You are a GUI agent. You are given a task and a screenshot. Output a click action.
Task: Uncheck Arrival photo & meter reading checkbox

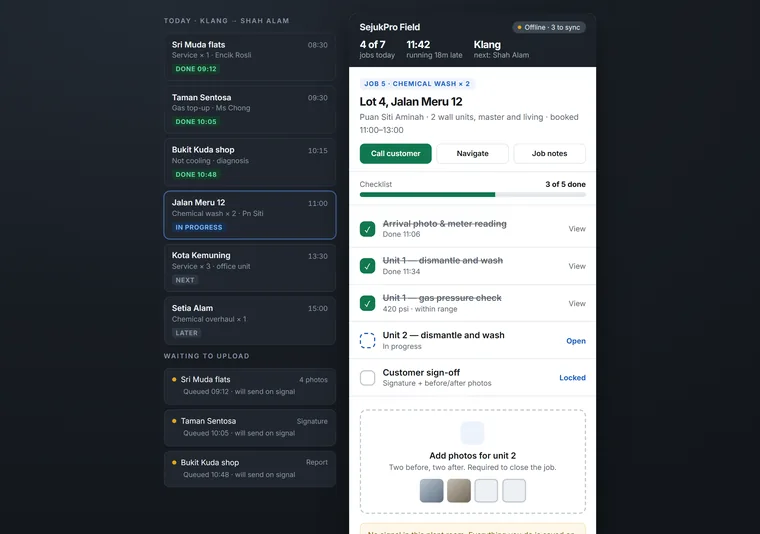click(x=367, y=229)
